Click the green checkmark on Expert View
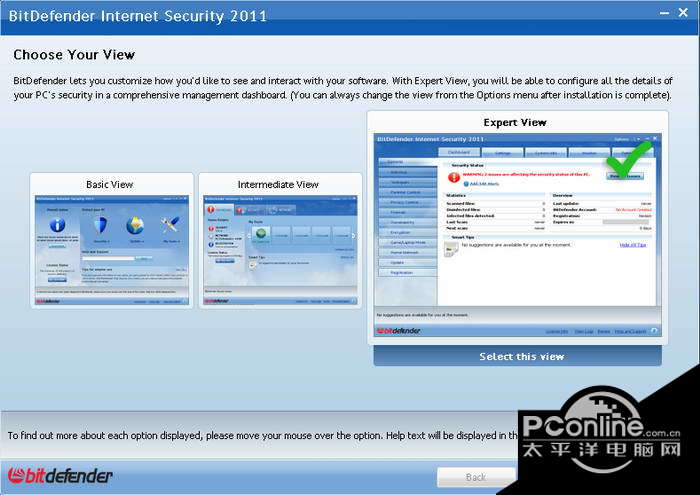700x495 pixels. click(629, 158)
